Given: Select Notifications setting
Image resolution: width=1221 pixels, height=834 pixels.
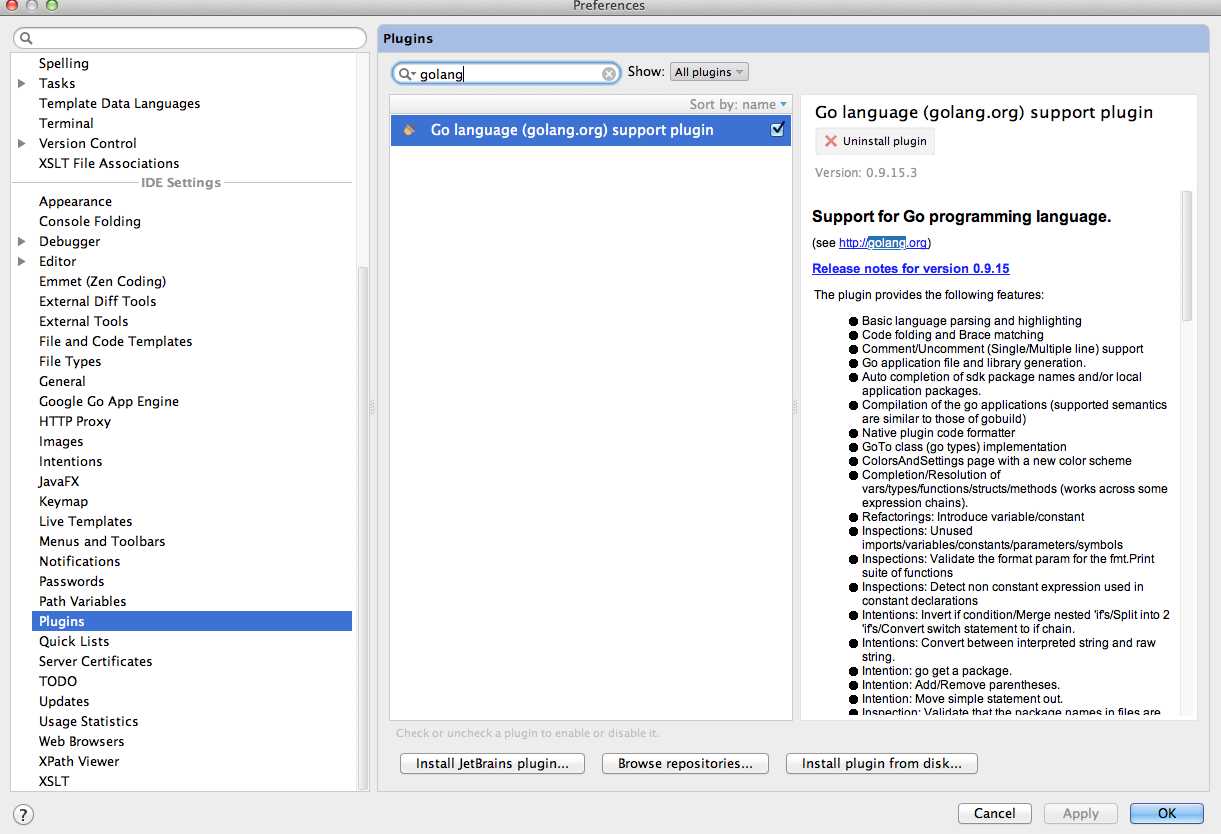Looking at the screenshot, I should [80, 562].
